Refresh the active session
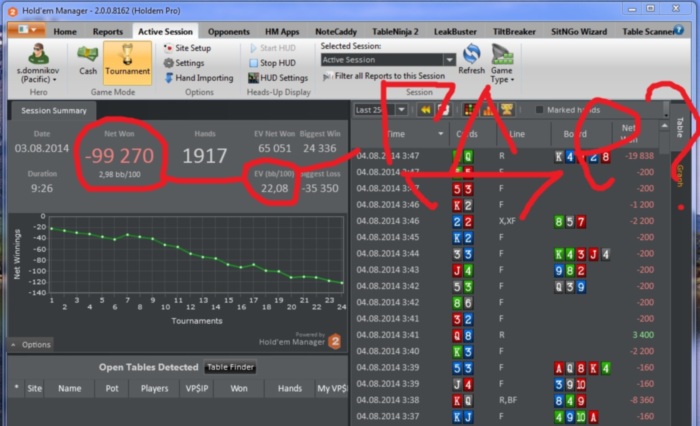This screenshot has width=700, height=426. 471,59
